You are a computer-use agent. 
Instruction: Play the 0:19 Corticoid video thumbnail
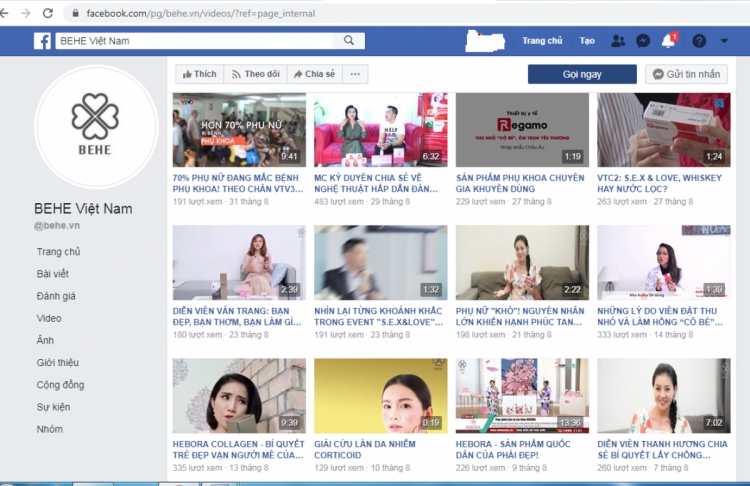coord(381,396)
